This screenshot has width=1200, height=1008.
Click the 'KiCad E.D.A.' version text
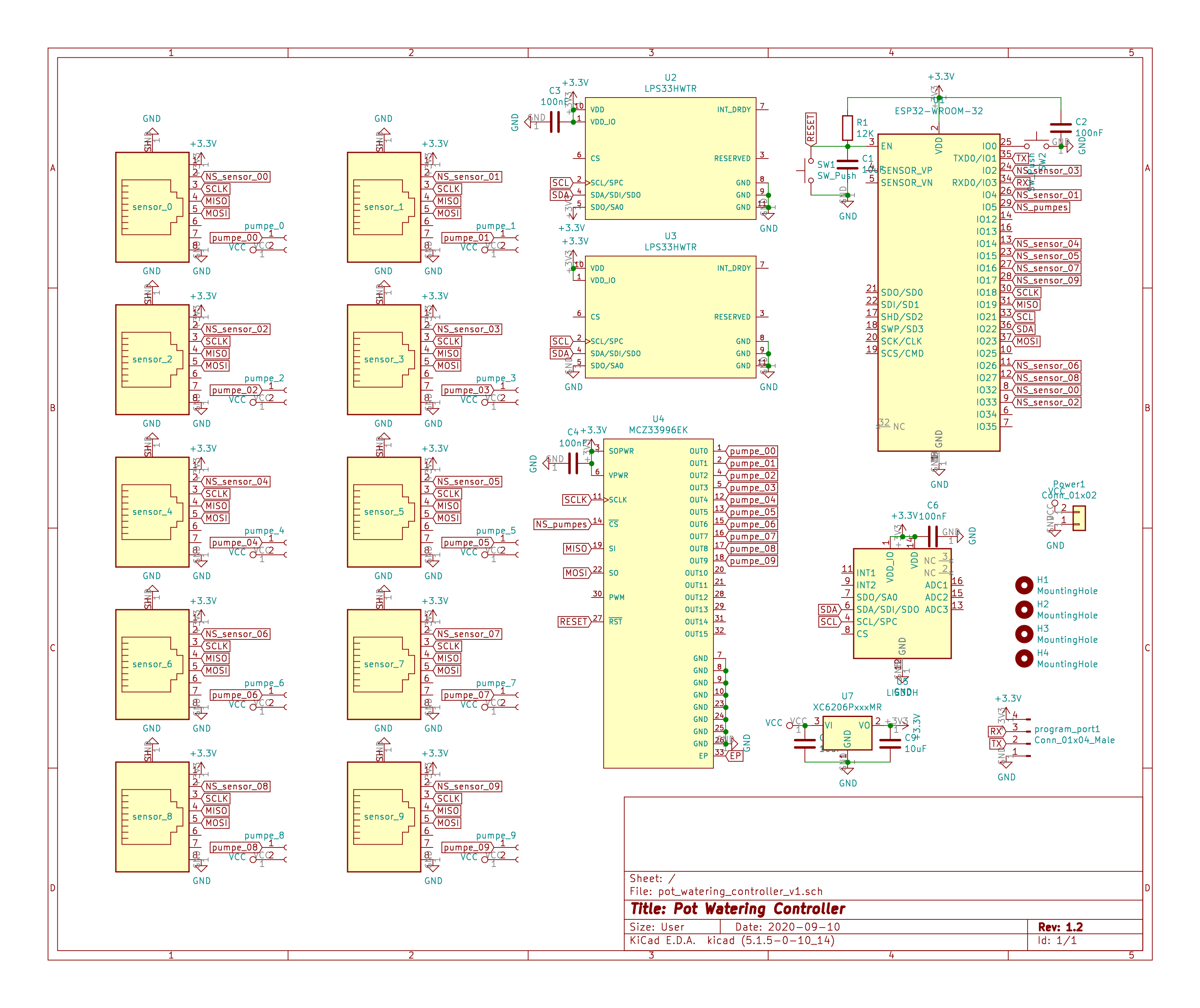click(732, 941)
